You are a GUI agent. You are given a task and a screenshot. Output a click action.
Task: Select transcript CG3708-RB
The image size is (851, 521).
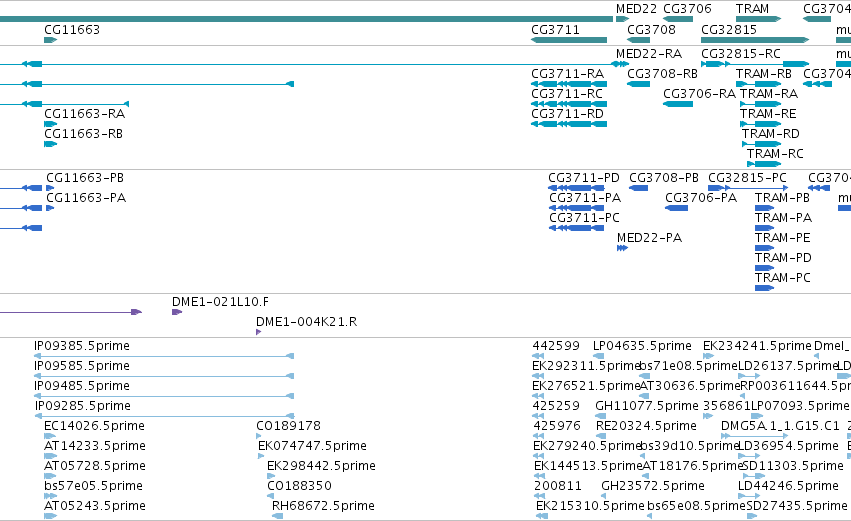[662, 74]
